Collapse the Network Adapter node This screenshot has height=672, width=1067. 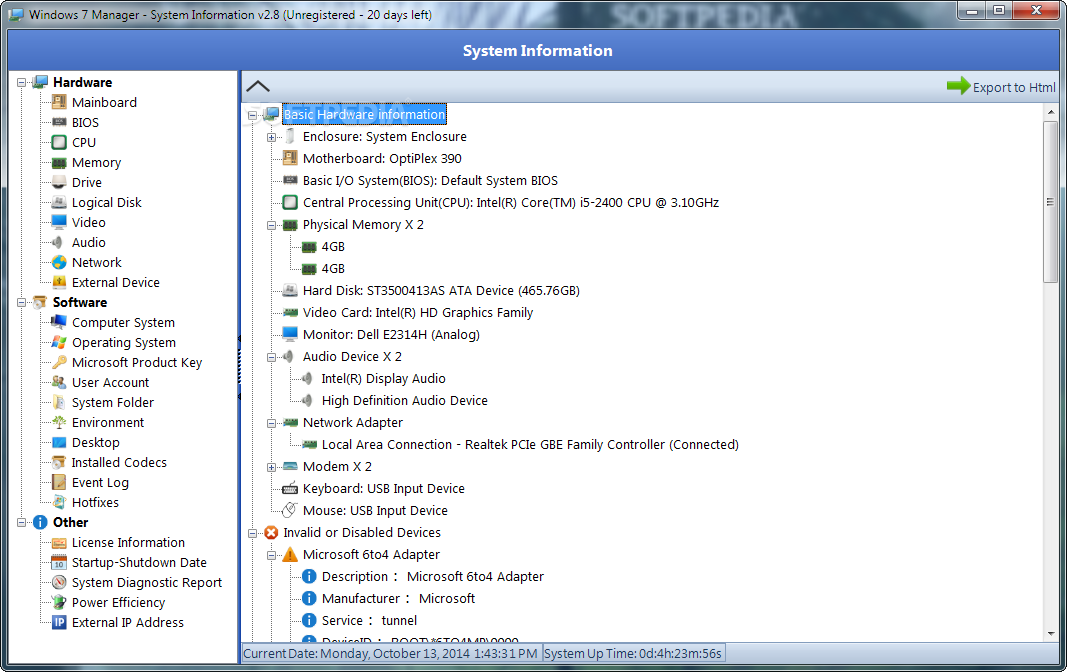pos(272,423)
